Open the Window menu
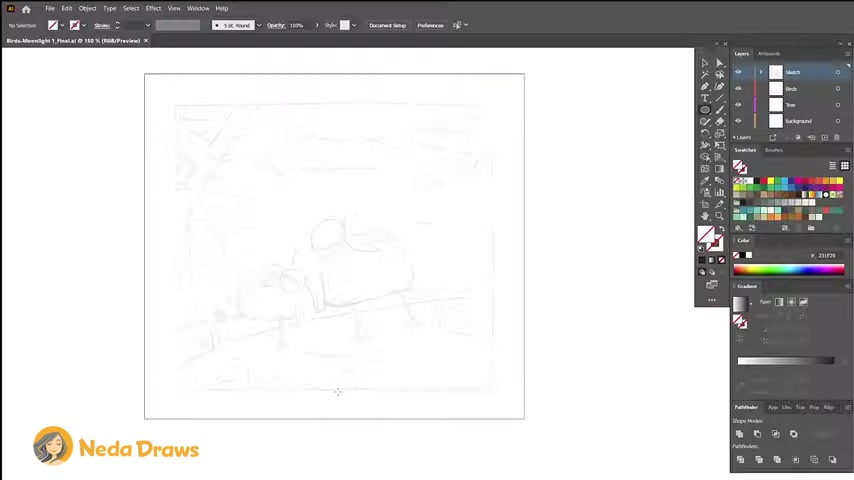Viewport: 854px width, 480px height. 198,9
